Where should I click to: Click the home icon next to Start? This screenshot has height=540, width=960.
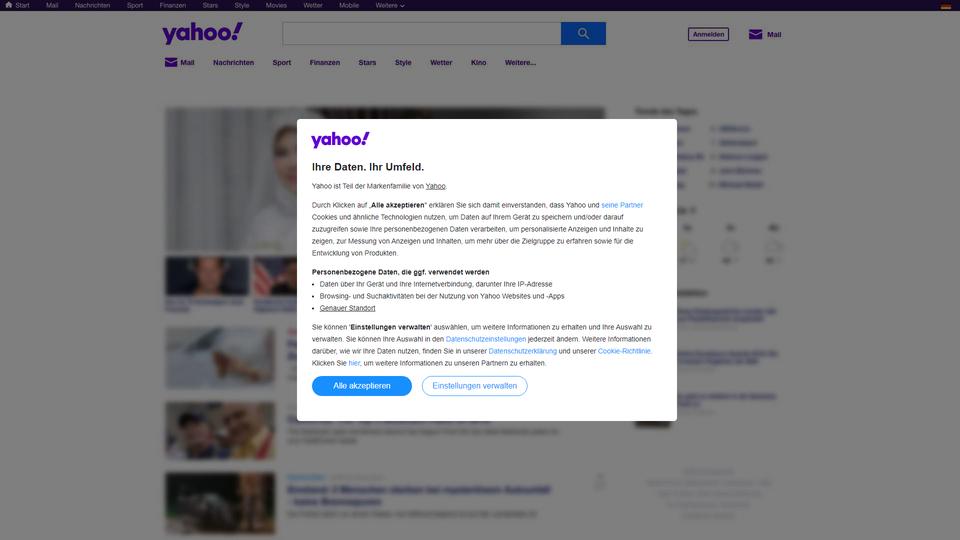(9, 5)
